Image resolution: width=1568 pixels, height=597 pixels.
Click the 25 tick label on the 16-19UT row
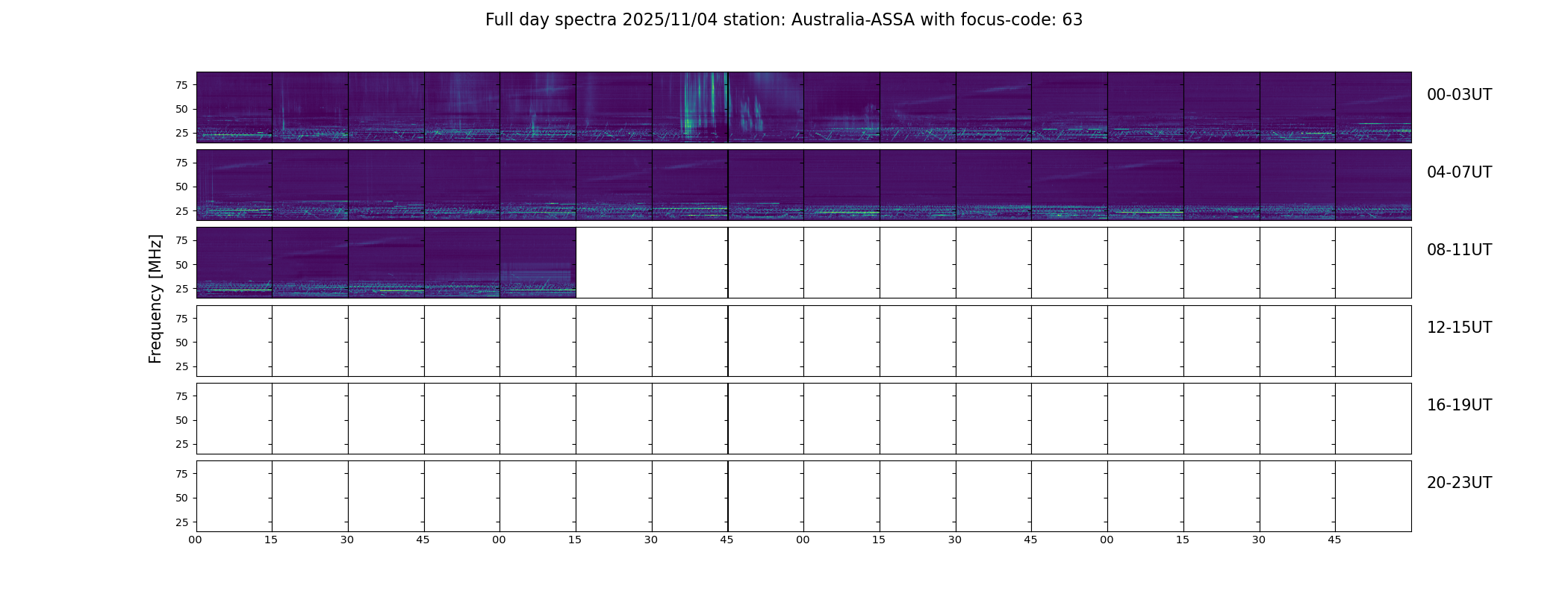(x=181, y=444)
